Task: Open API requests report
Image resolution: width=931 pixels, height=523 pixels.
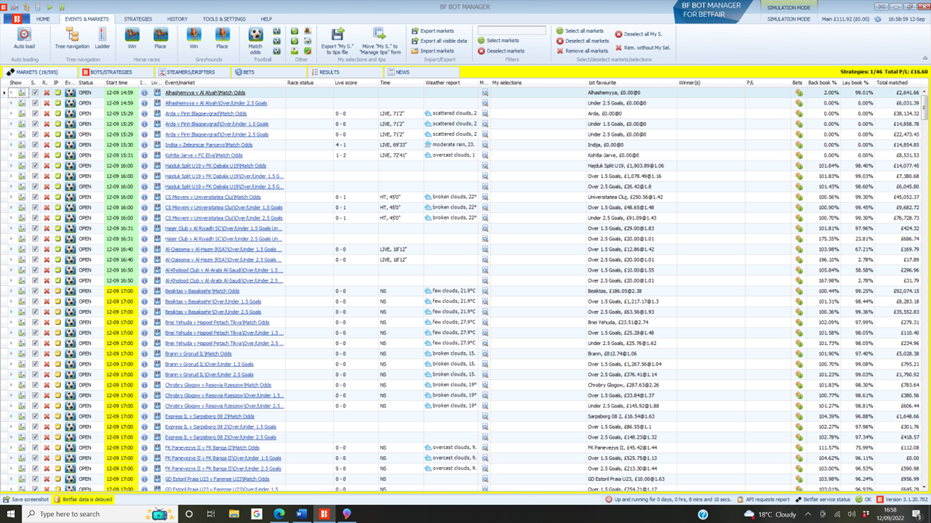Action: click(763, 499)
